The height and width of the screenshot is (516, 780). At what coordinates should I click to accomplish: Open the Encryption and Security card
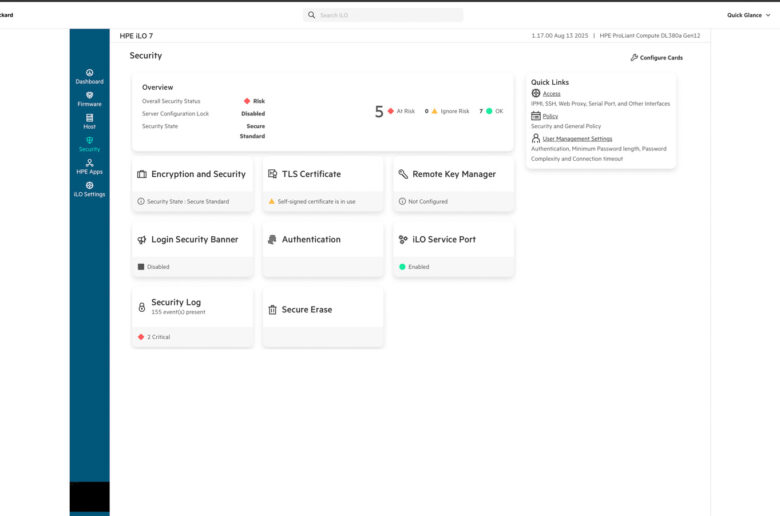tap(192, 175)
